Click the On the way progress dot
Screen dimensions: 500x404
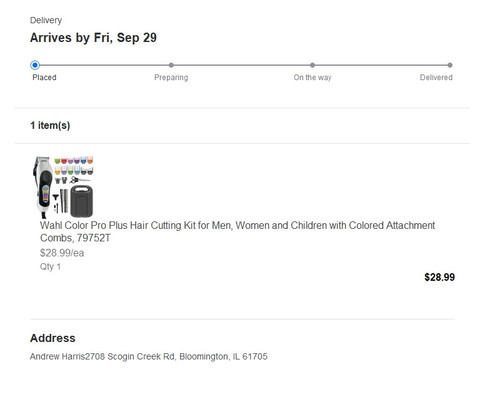click(312, 65)
